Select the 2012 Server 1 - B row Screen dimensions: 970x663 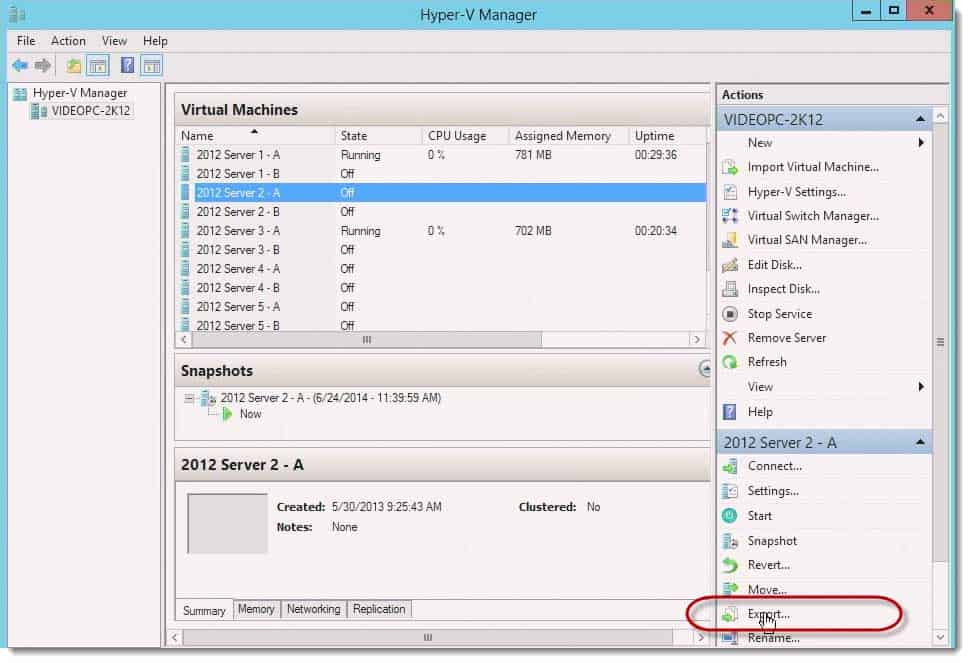[x=442, y=174]
